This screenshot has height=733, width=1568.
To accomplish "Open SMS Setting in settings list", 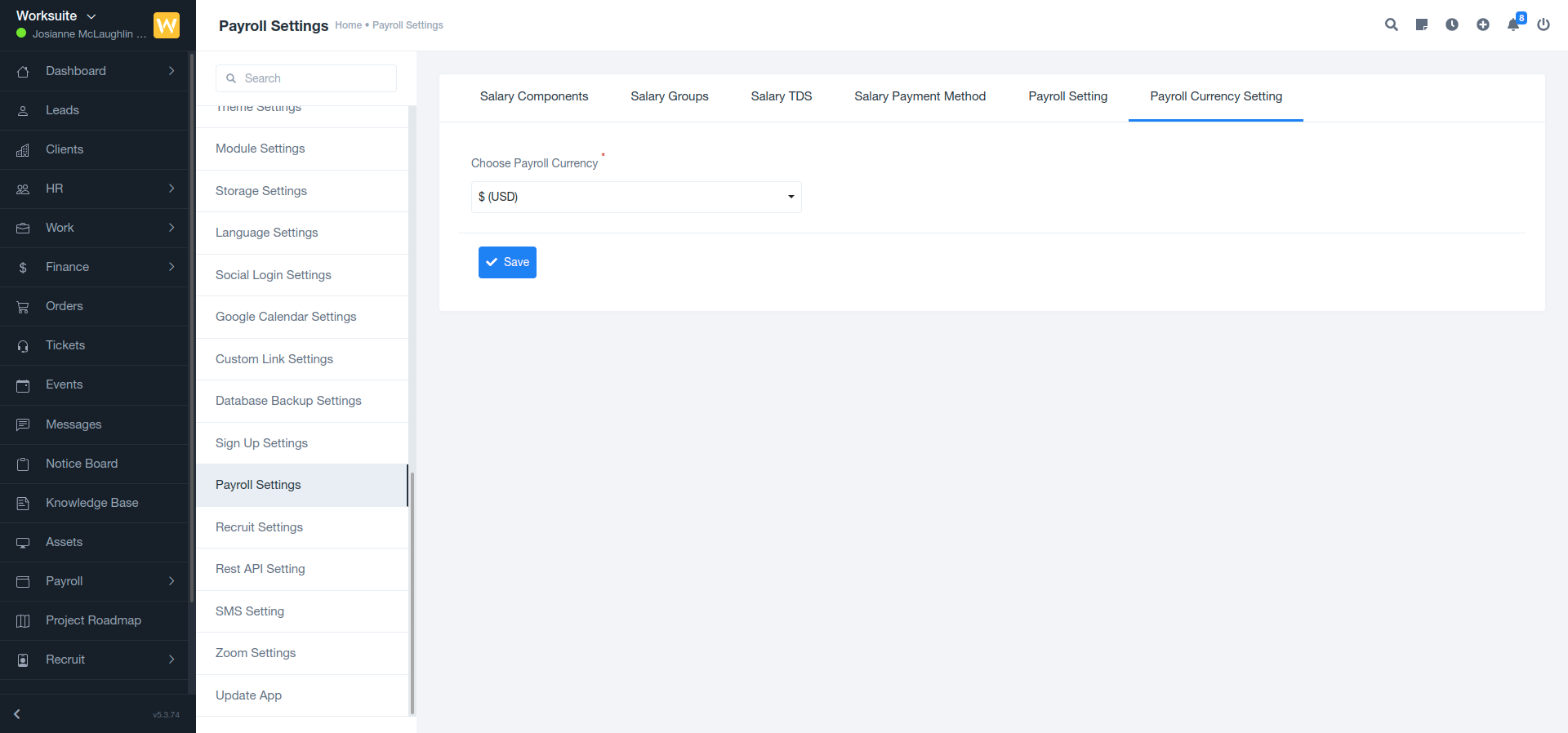I will 302,611.
